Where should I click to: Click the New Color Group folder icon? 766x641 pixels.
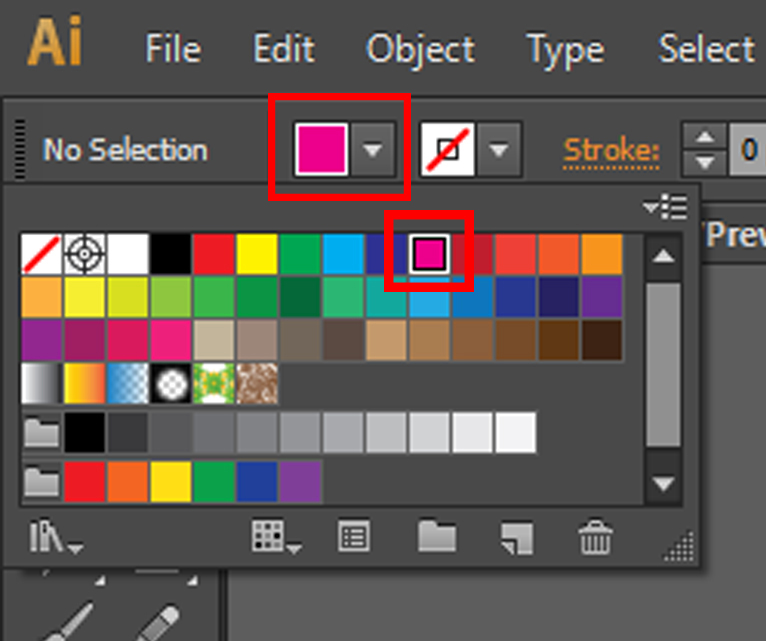(x=436, y=538)
